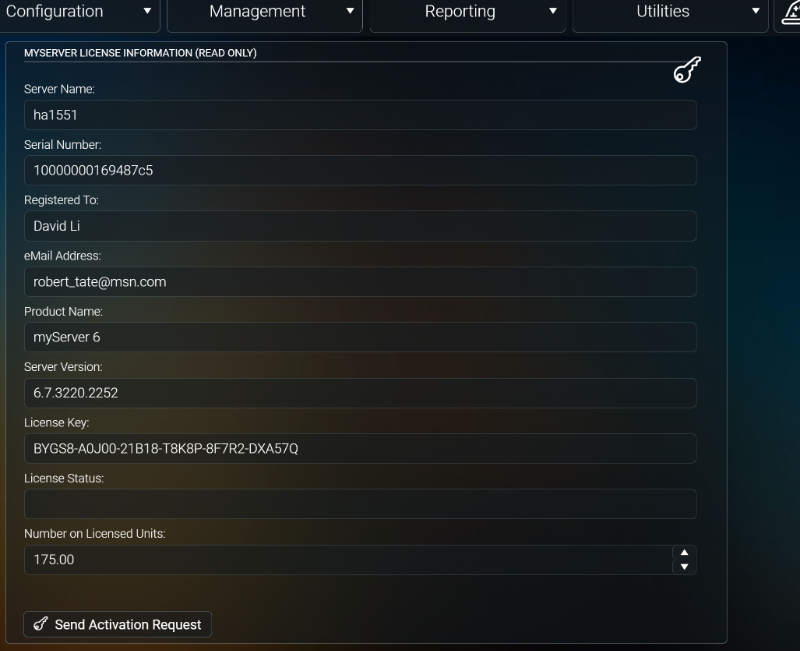Image resolution: width=800 pixels, height=651 pixels.
Task: Click the wizard hat icon beside Utilities
Action: (x=791, y=12)
